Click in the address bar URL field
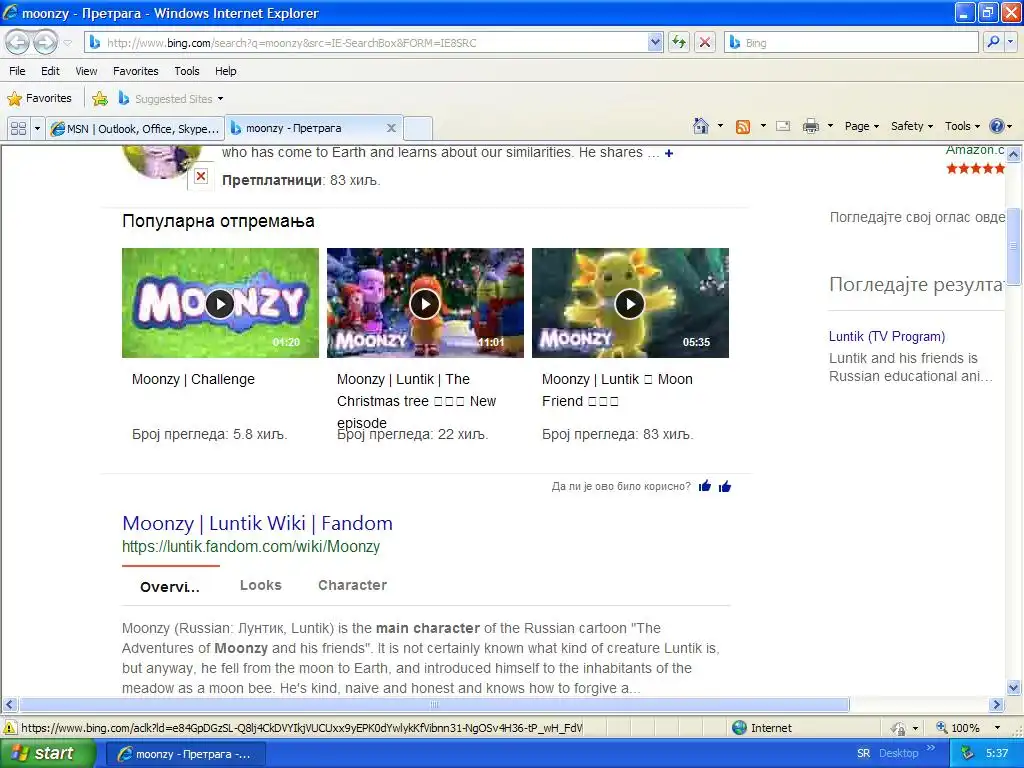1024x768 pixels. (x=366, y=42)
